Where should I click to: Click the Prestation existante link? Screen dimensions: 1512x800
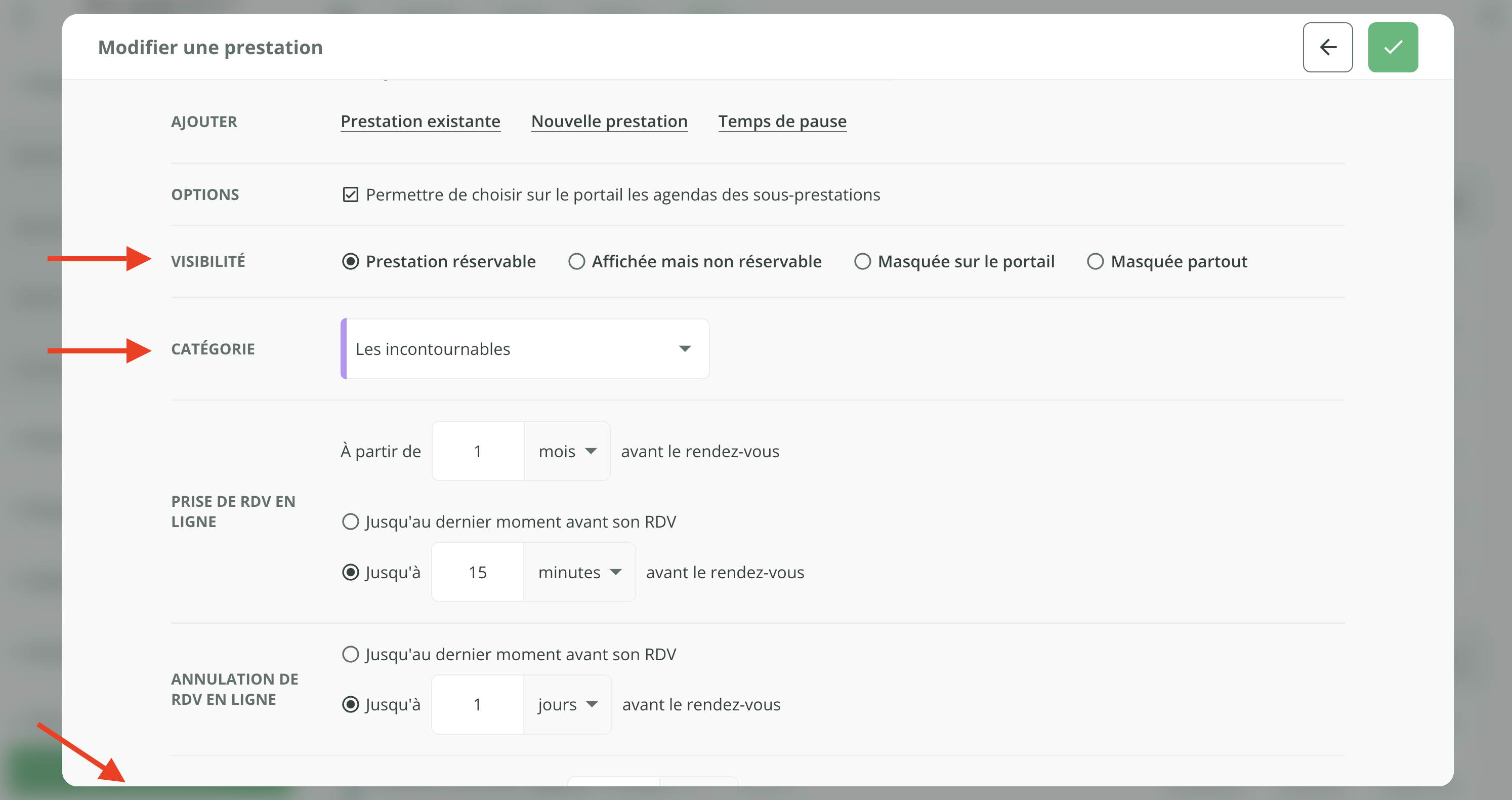coord(421,121)
